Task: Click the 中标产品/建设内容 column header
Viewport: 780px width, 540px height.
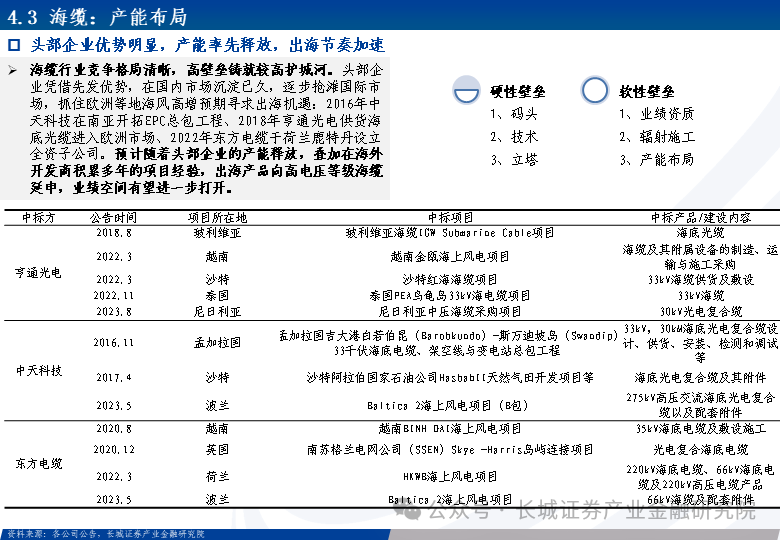Action: click(x=701, y=218)
